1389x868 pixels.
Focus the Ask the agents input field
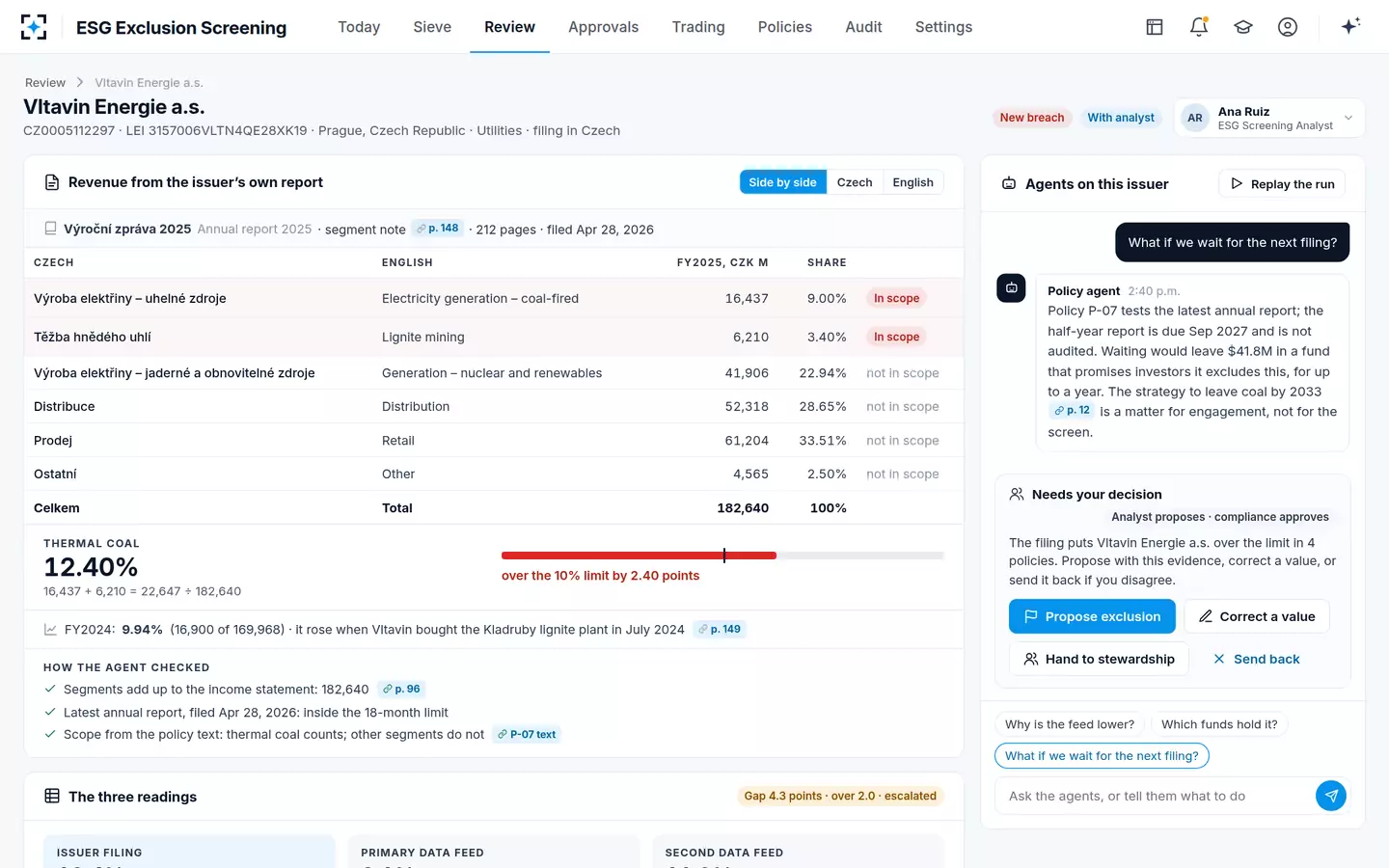(1155, 796)
